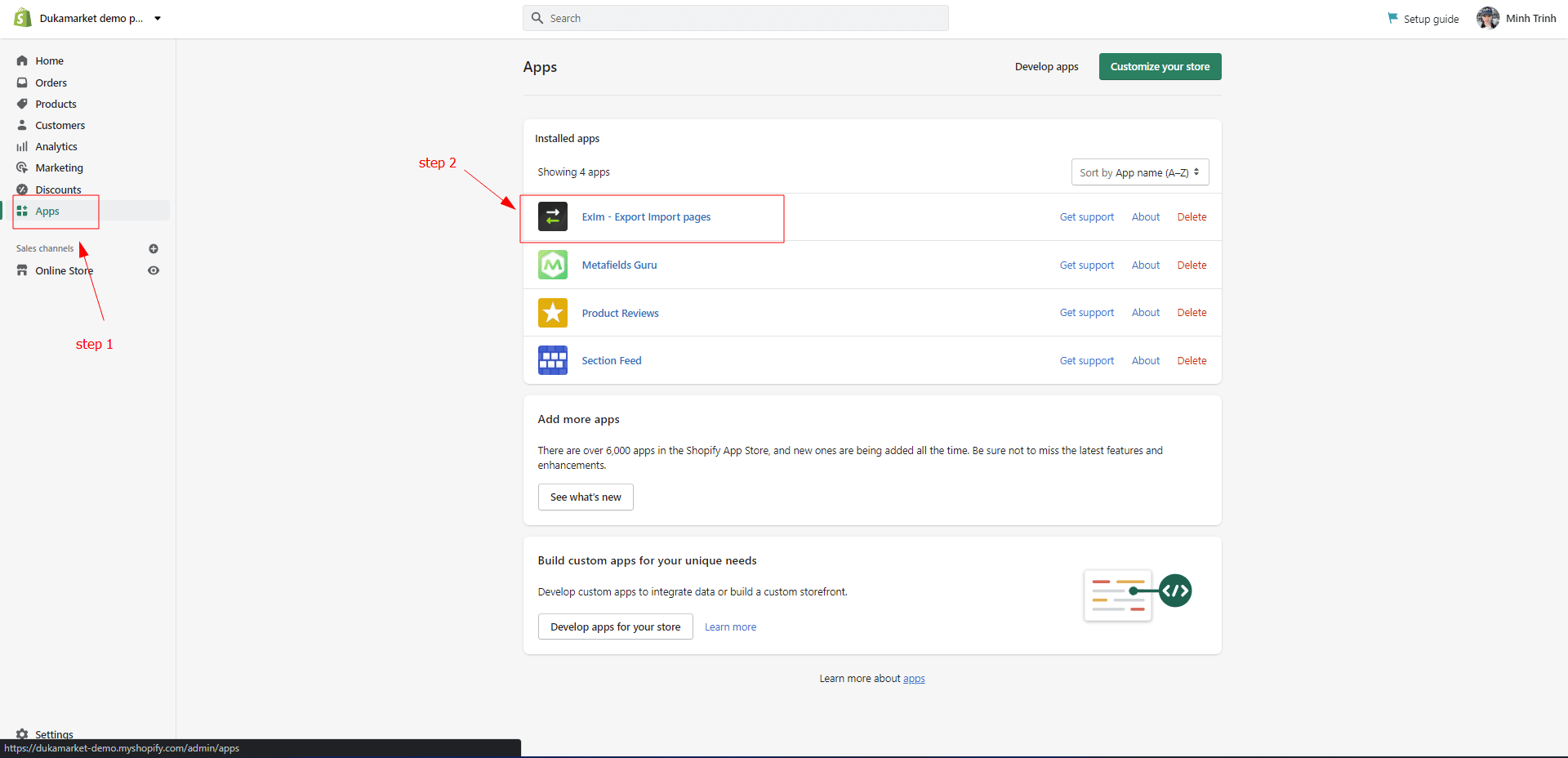The image size is (1568, 758).
Task: Click the Shopify logo in the header
Action: tap(22, 18)
